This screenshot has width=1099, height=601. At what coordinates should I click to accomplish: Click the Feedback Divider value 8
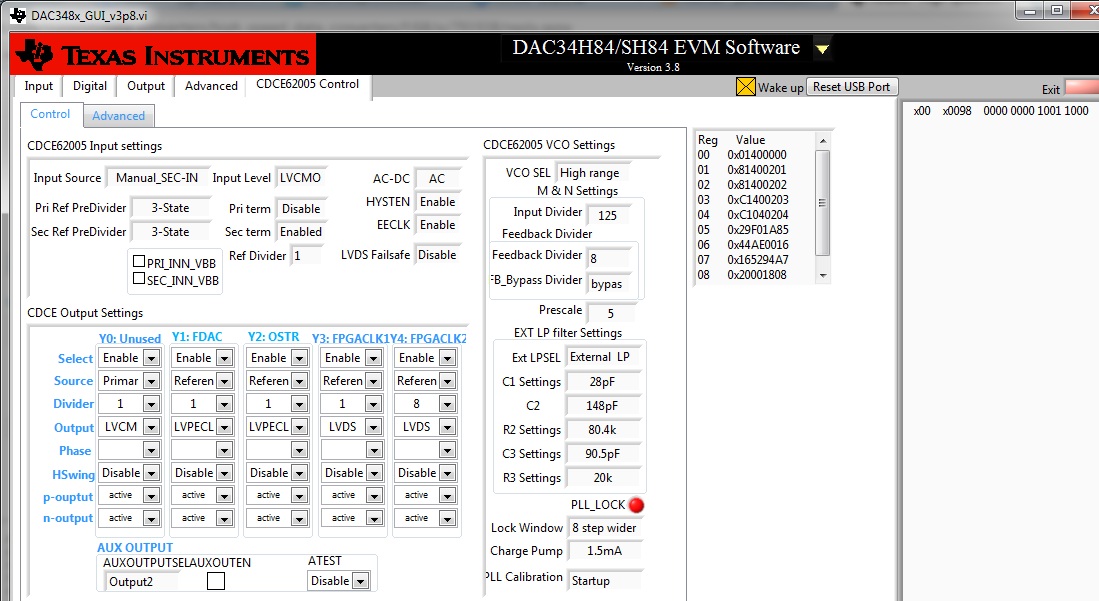click(x=608, y=259)
